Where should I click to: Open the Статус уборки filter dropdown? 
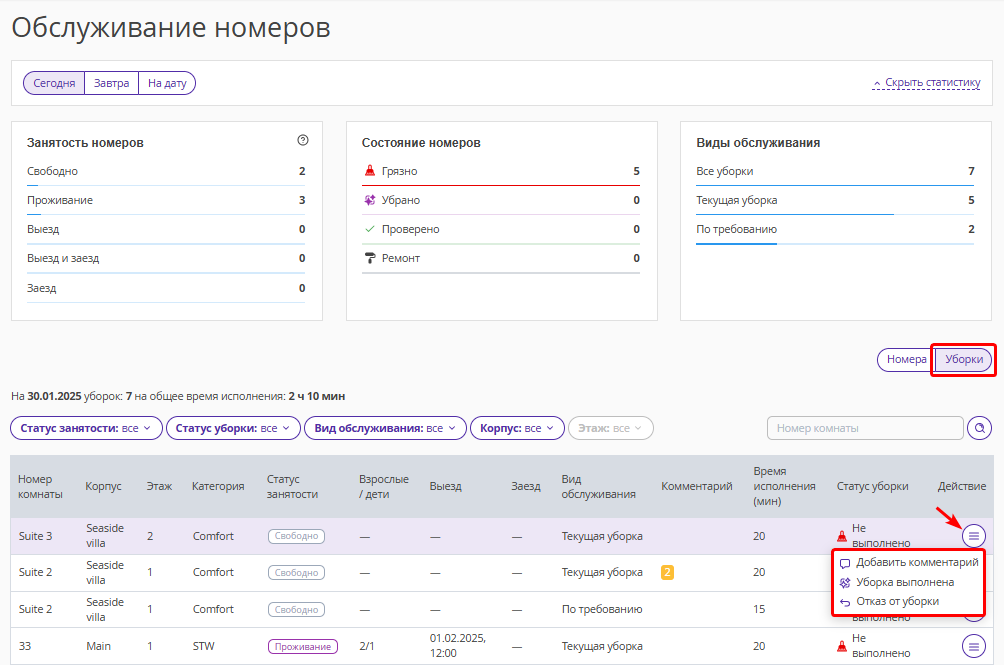coord(233,428)
